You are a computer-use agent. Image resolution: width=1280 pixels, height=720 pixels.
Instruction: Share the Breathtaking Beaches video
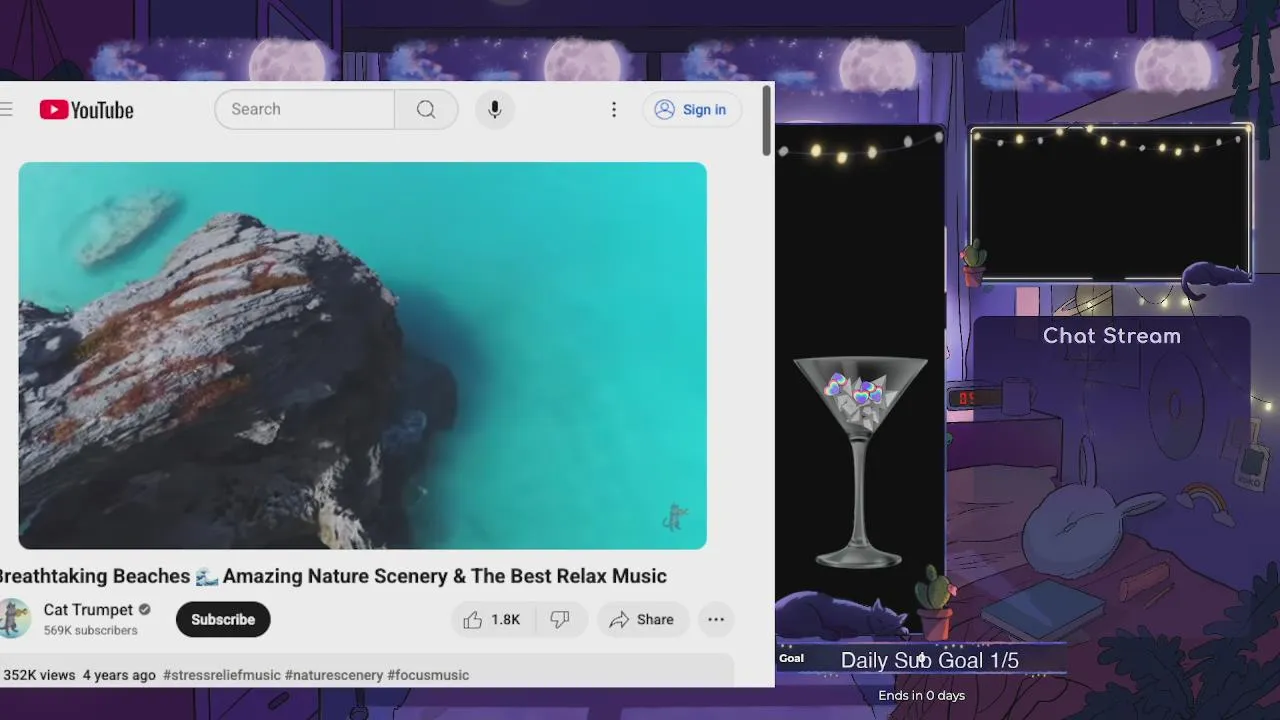pyautogui.click(x=642, y=620)
